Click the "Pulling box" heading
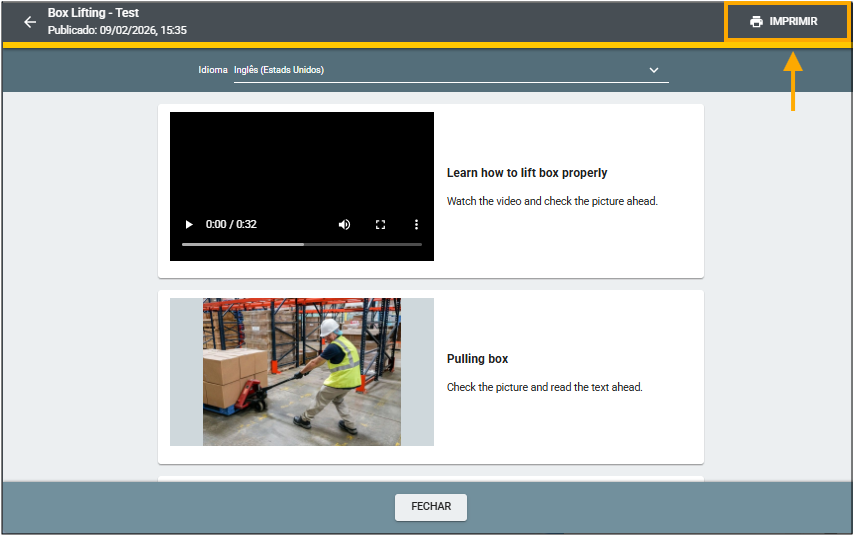 click(x=477, y=359)
